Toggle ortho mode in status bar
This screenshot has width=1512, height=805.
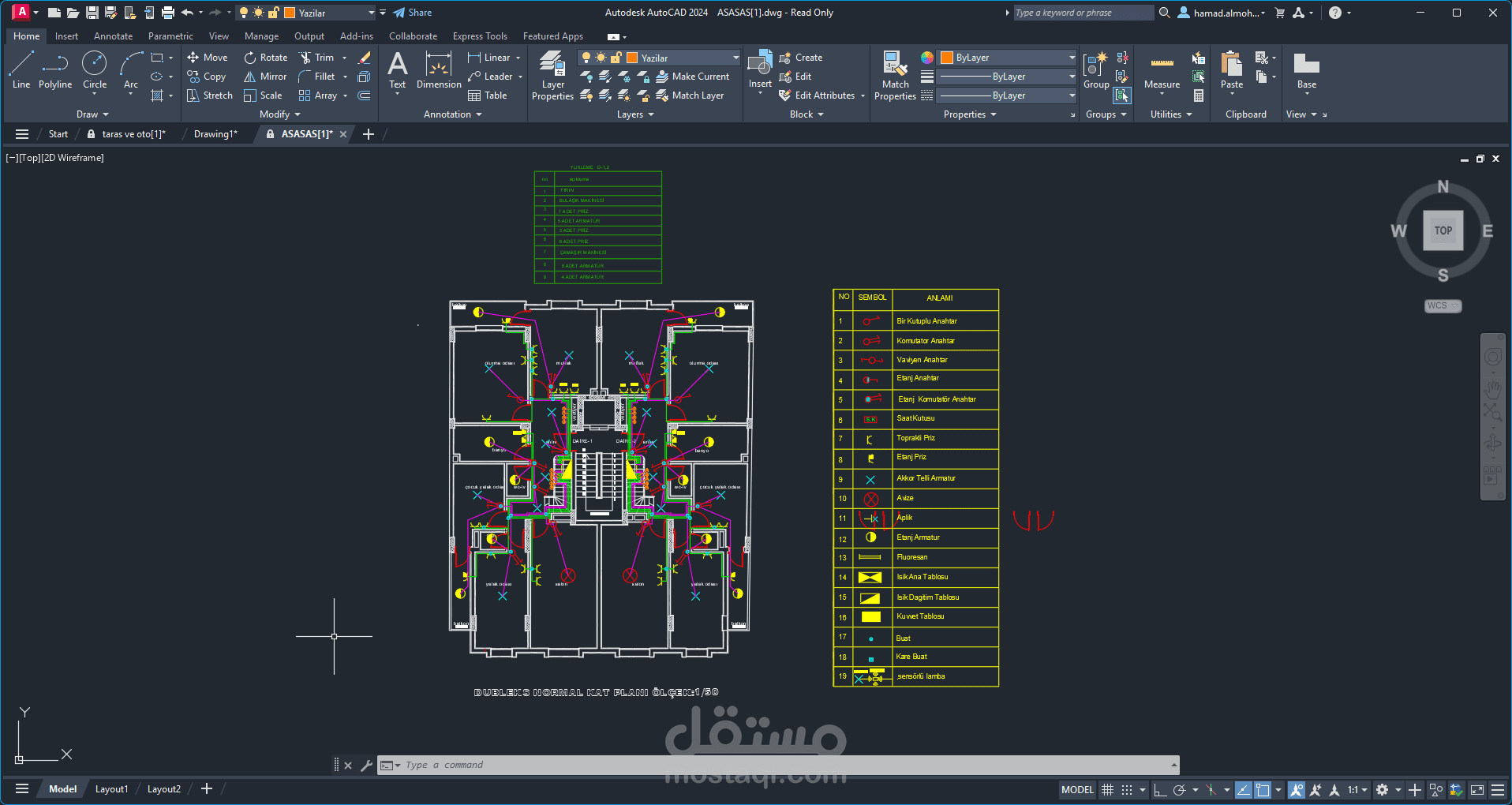(x=1159, y=789)
